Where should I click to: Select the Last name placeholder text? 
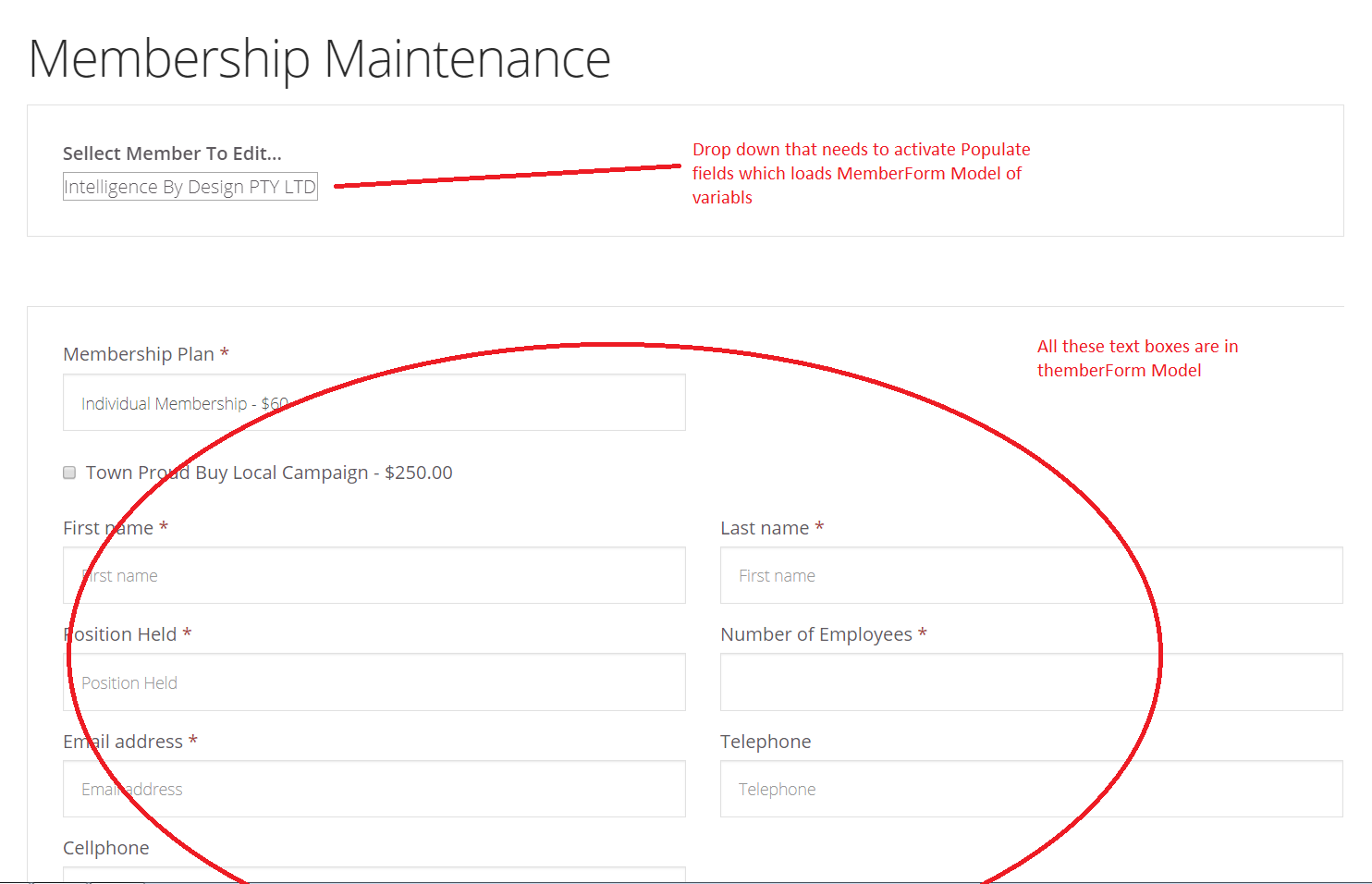[777, 575]
